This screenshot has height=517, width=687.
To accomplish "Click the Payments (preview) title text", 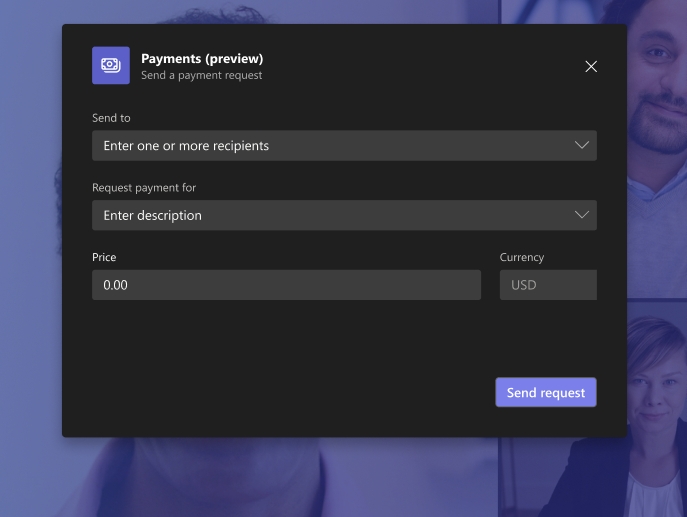I will click(202, 58).
